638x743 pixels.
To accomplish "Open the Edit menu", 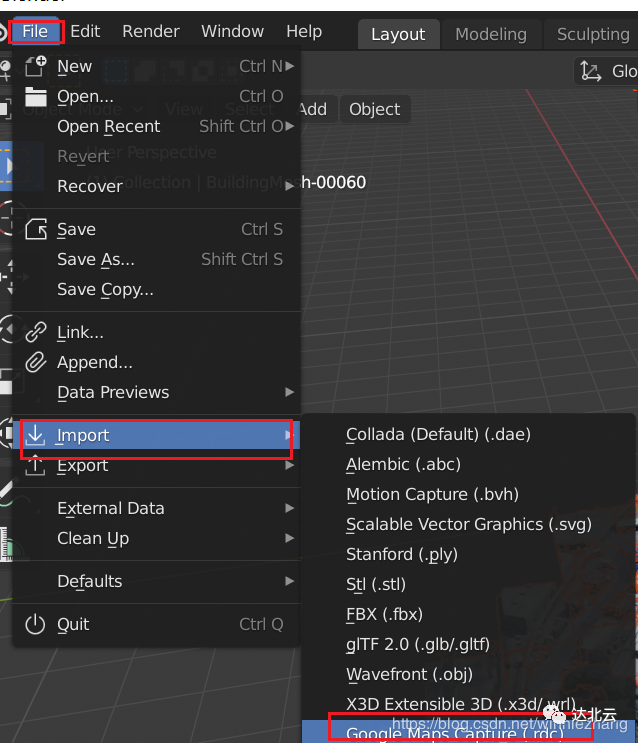I will (x=85, y=31).
